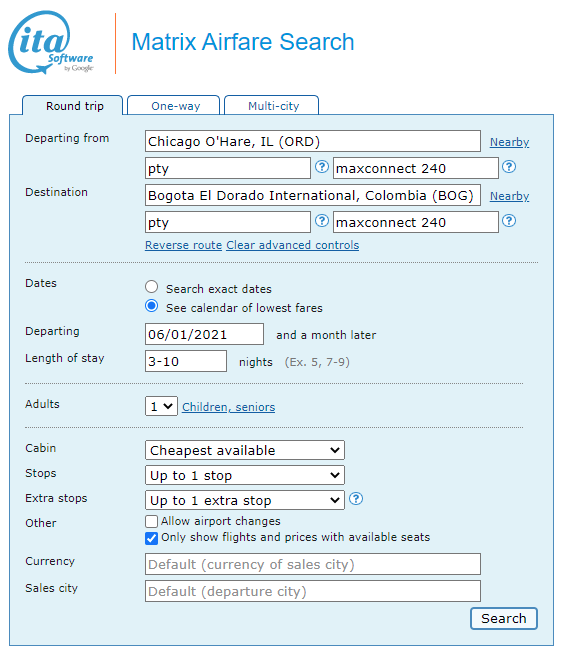569x666 pixels.
Task: Click the Reverse route link
Action: [x=183, y=245]
